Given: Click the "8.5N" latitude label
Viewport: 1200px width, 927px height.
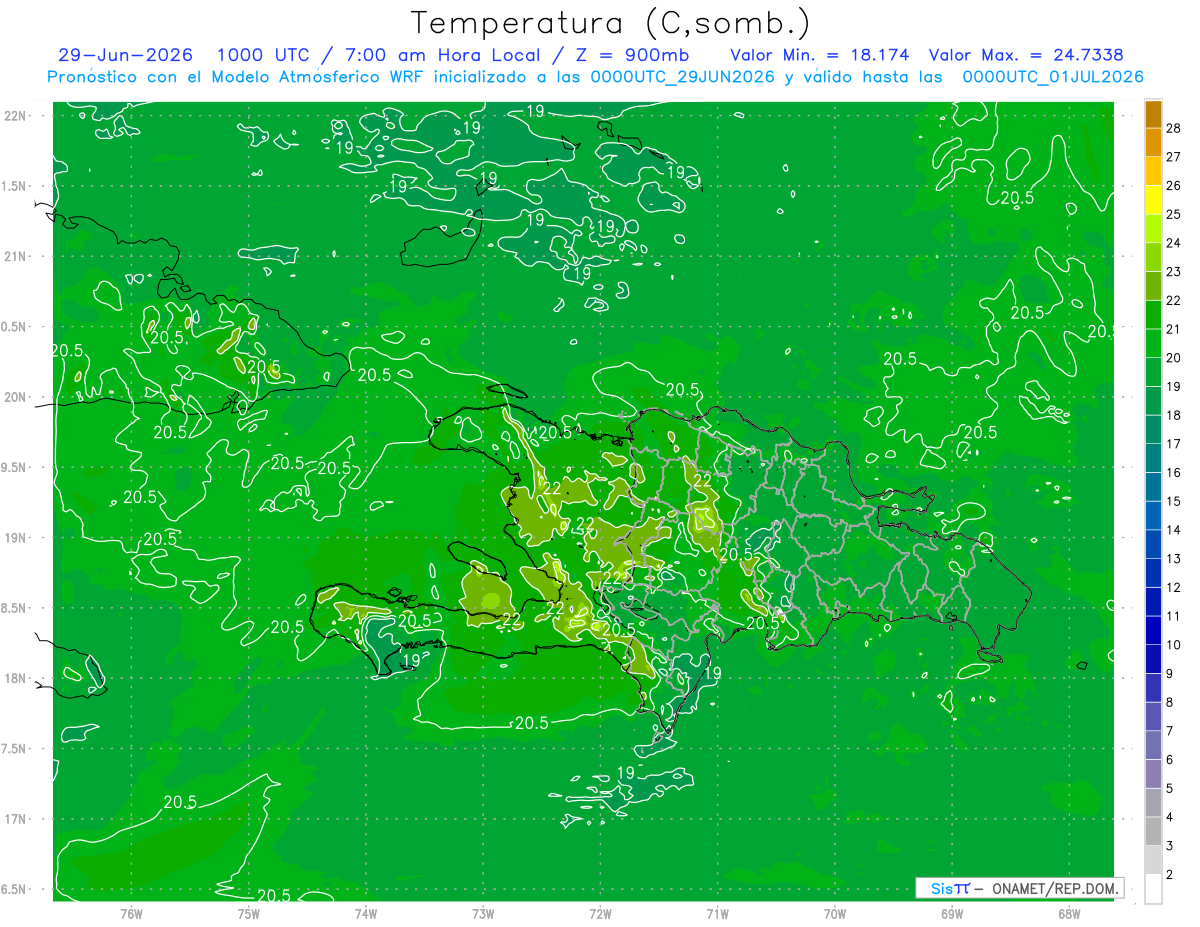Looking at the screenshot, I should click(15, 608).
